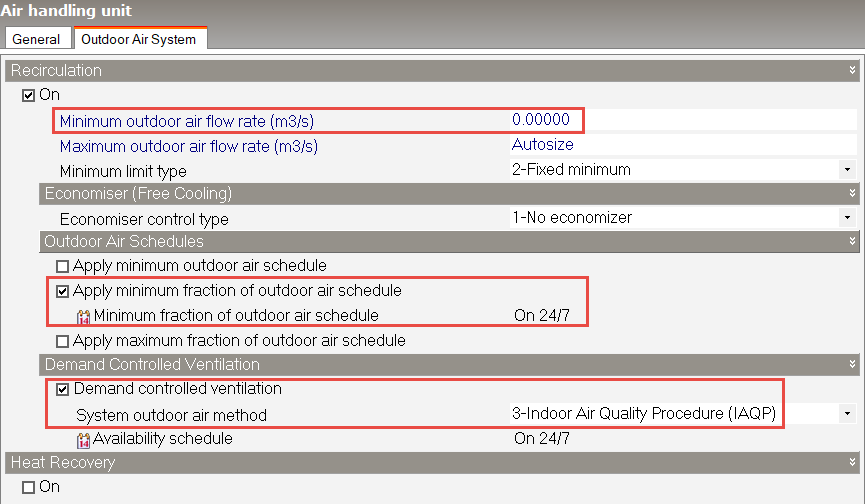
Task: Turn on the Heat Recovery checkbox
Action: pyautogui.click(x=29, y=487)
